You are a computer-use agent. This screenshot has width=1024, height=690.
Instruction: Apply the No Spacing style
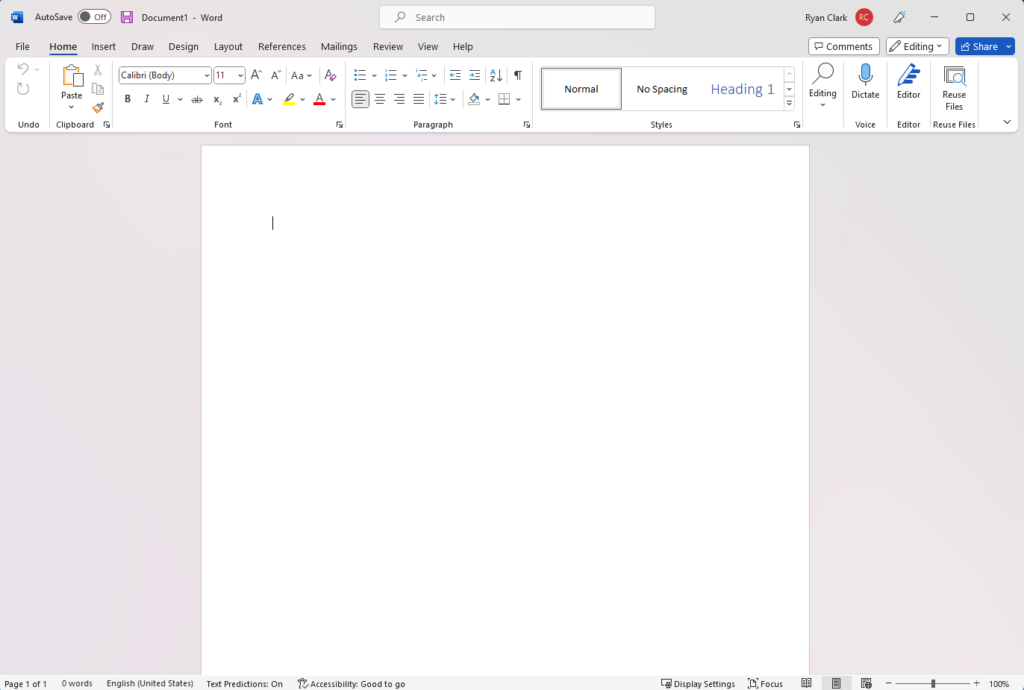tap(662, 89)
